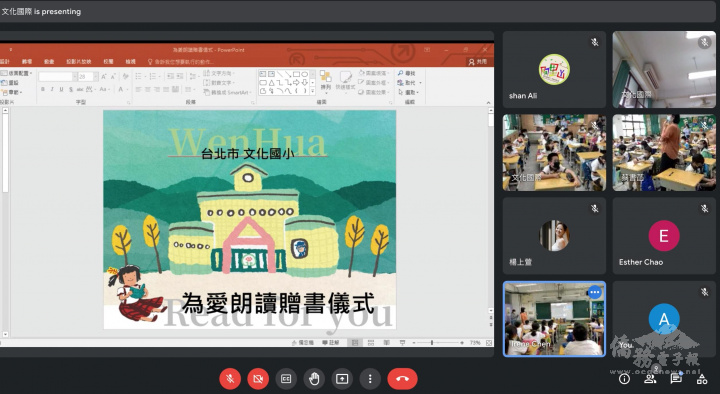Switch to normal view in status bar
Image resolution: width=720 pixels, height=394 pixels.
354,343
